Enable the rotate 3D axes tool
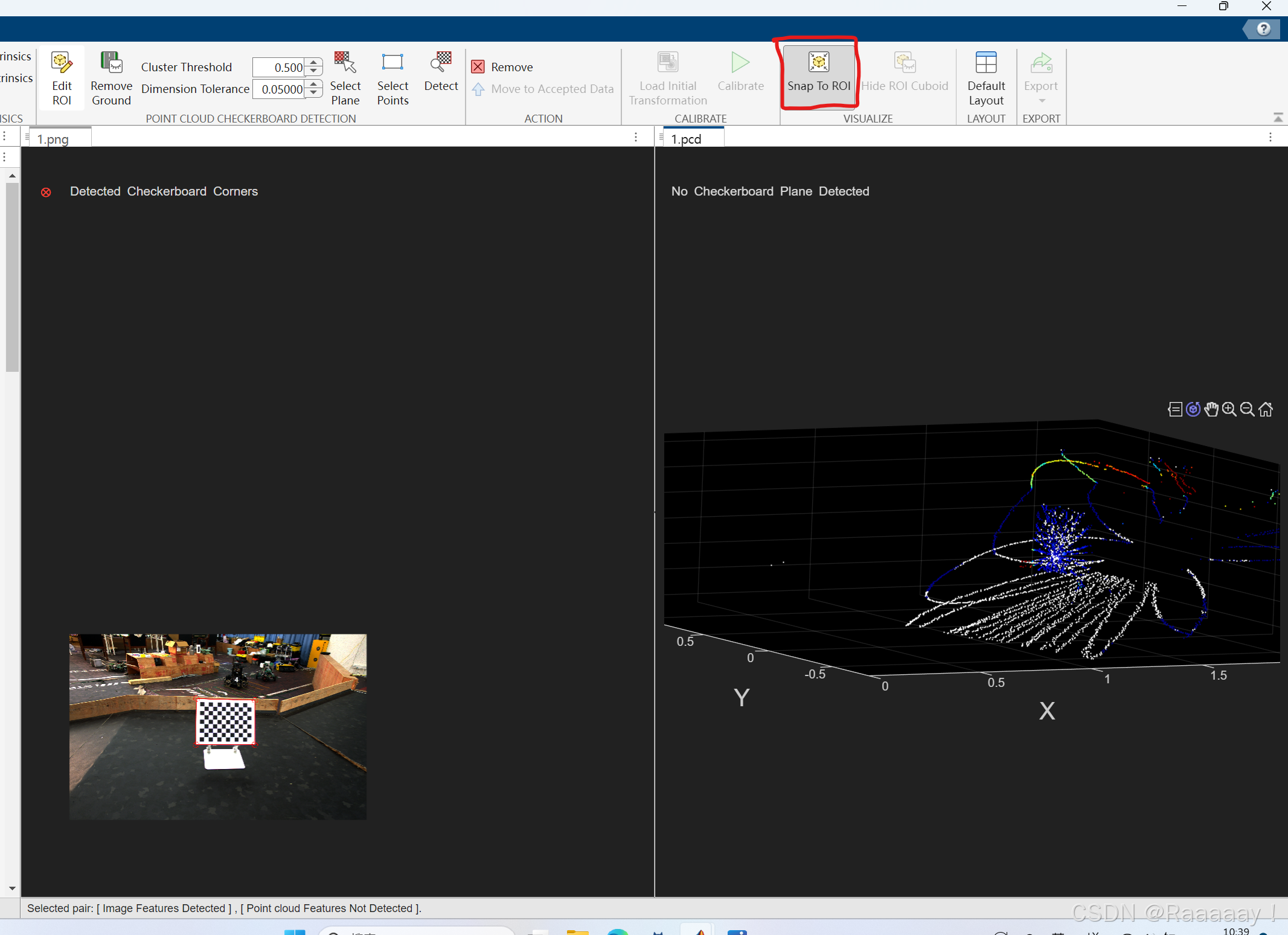The width and height of the screenshot is (1288, 935). 1193,410
